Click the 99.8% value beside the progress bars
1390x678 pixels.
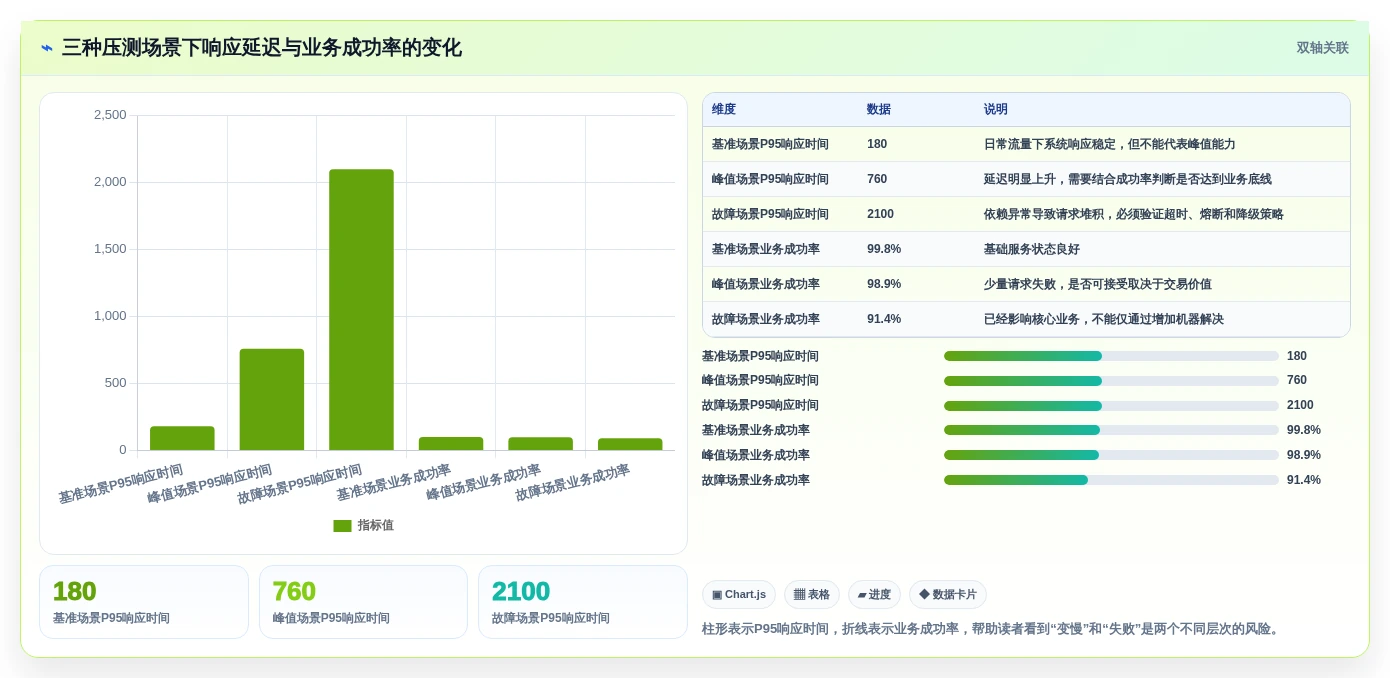(1304, 430)
